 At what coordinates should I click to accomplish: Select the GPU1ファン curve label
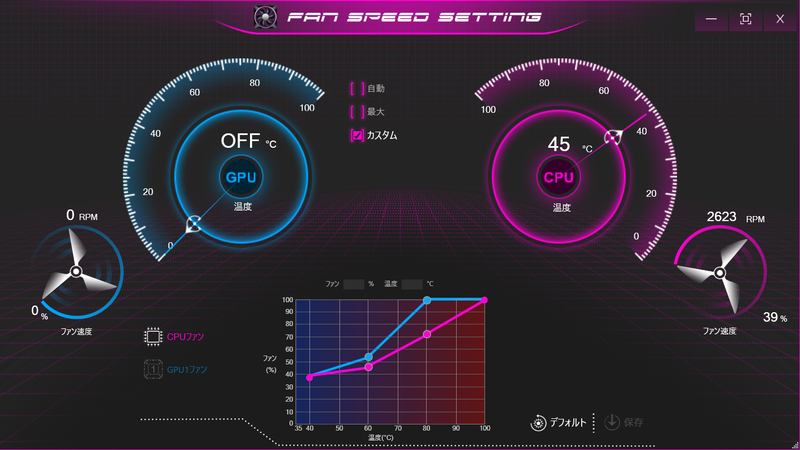(x=187, y=369)
